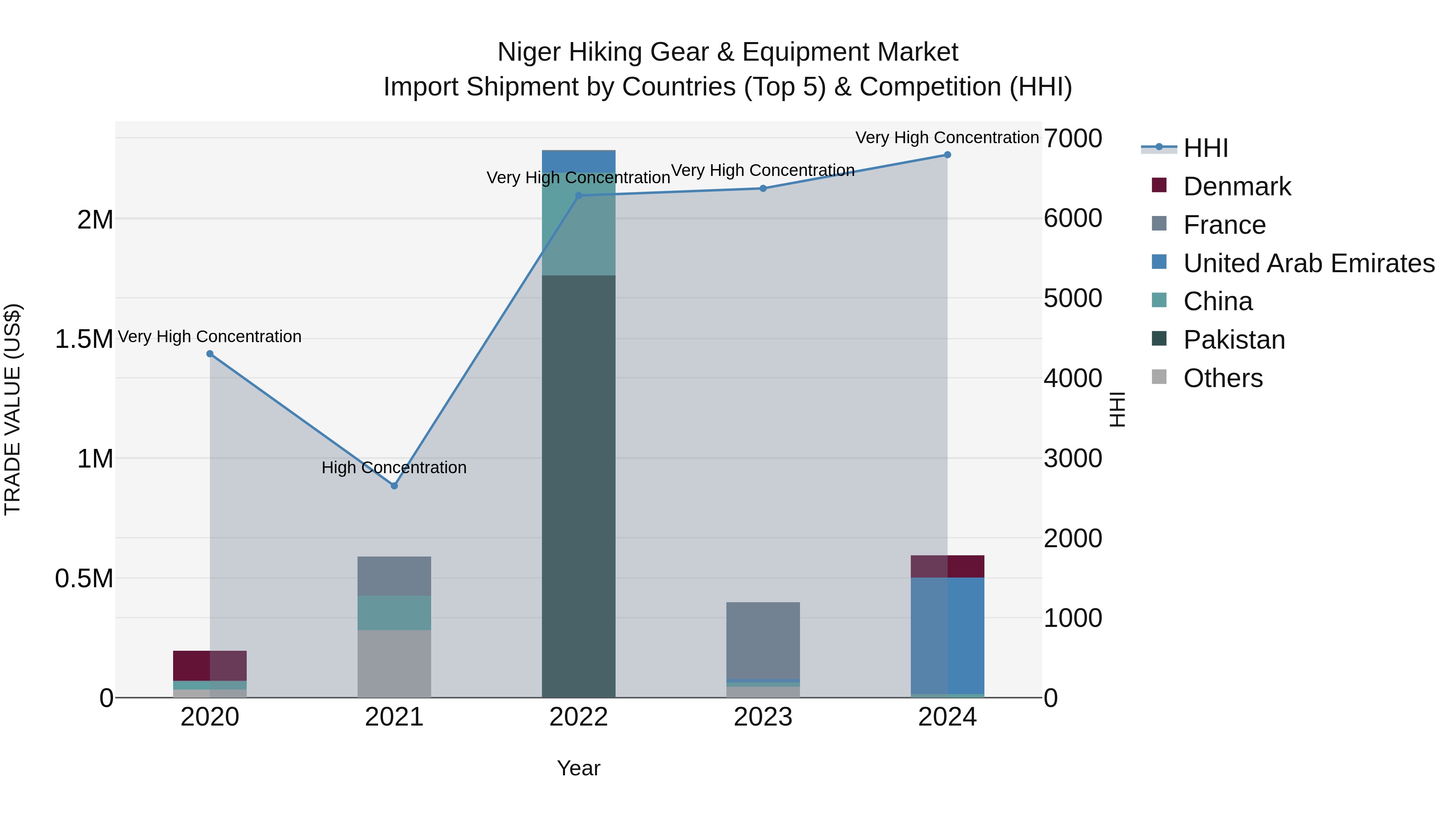Click the 2022 x-axis tick label
The image size is (1456, 819).
click(x=578, y=717)
